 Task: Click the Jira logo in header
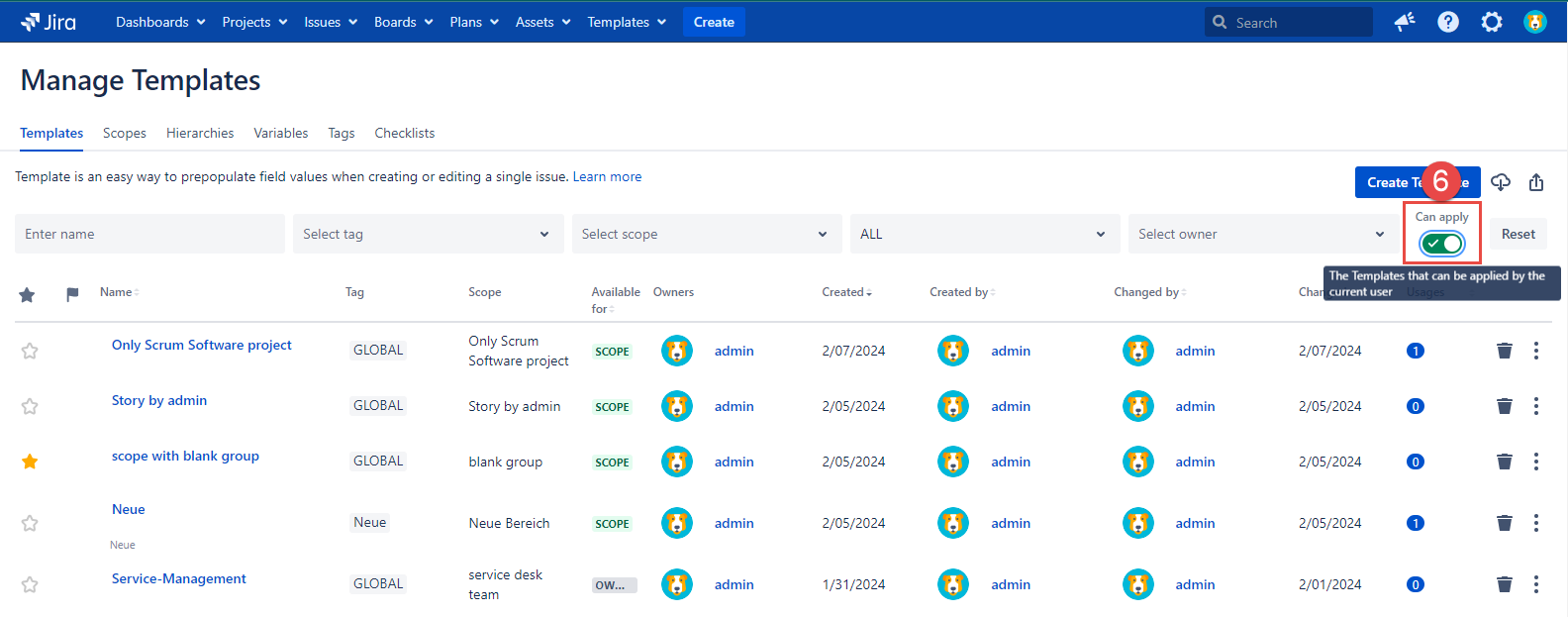48,22
